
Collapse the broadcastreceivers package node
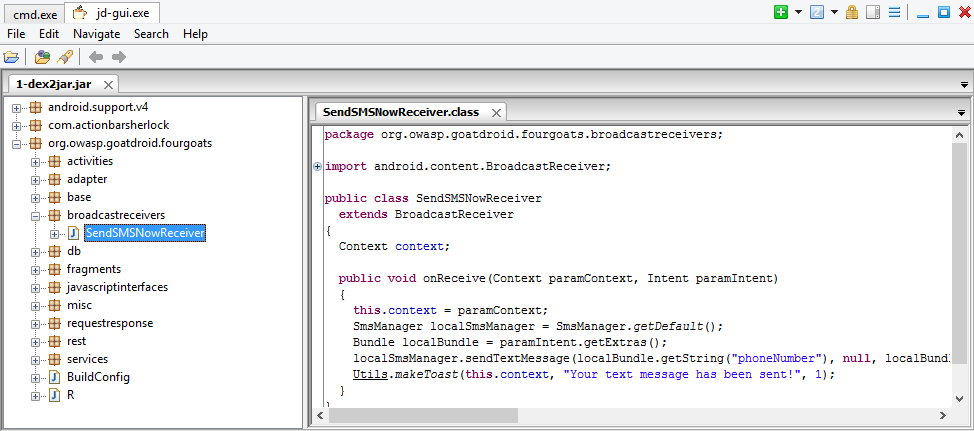tap(36, 215)
